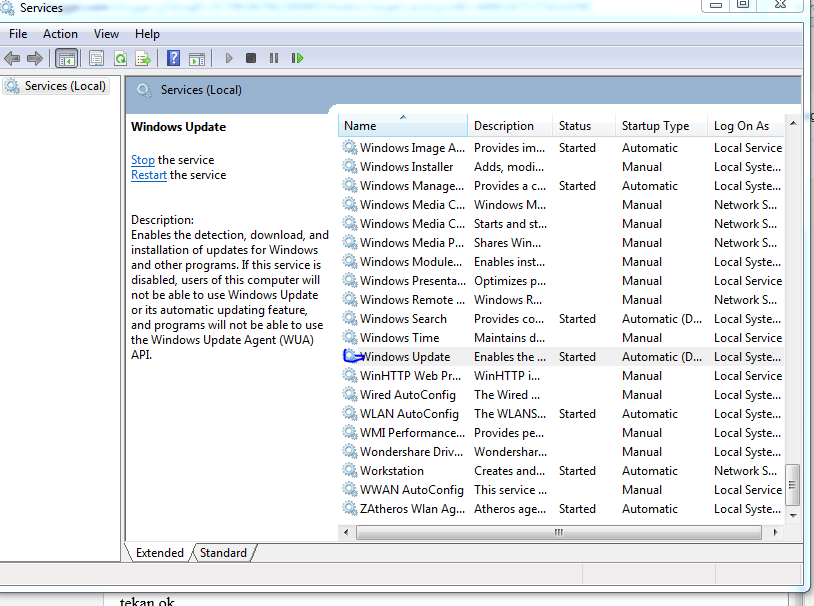This screenshot has height=606, width=814.
Task: Select the Wondershare Driv... service
Action: 411,452
